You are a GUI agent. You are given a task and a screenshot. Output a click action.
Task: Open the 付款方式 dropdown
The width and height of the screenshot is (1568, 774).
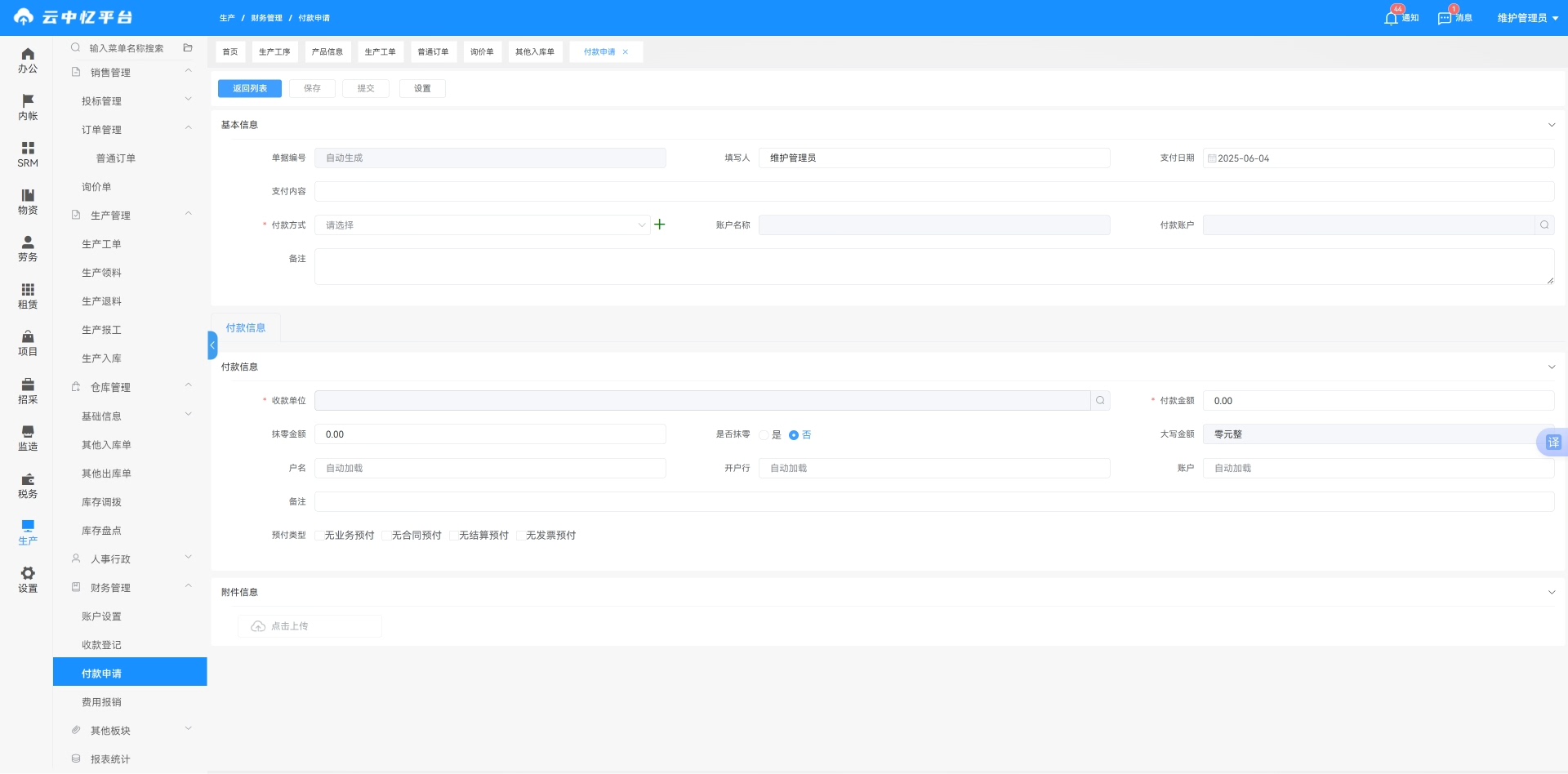482,225
